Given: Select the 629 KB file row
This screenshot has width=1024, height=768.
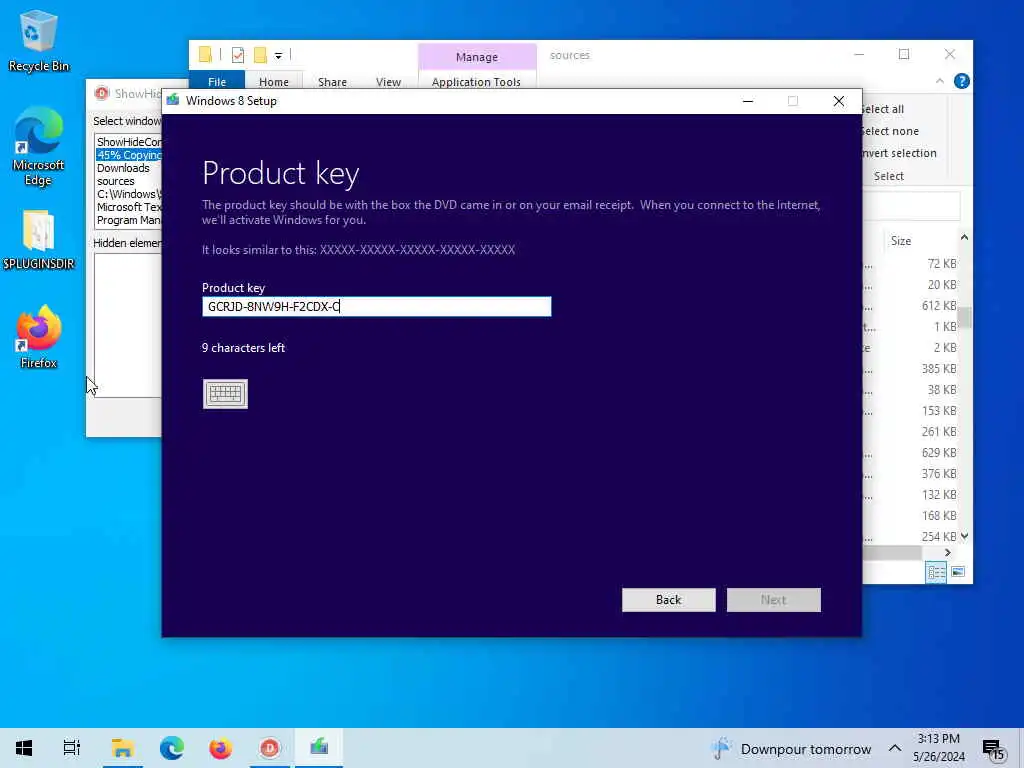Looking at the screenshot, I should tap(911, 453).
